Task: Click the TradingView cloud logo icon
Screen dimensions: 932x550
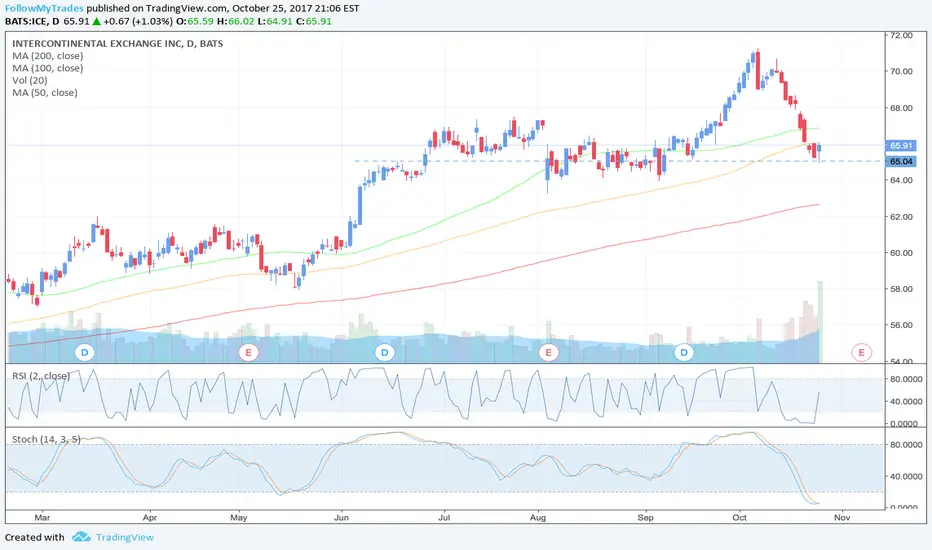Action: click(x=81, y=537)
